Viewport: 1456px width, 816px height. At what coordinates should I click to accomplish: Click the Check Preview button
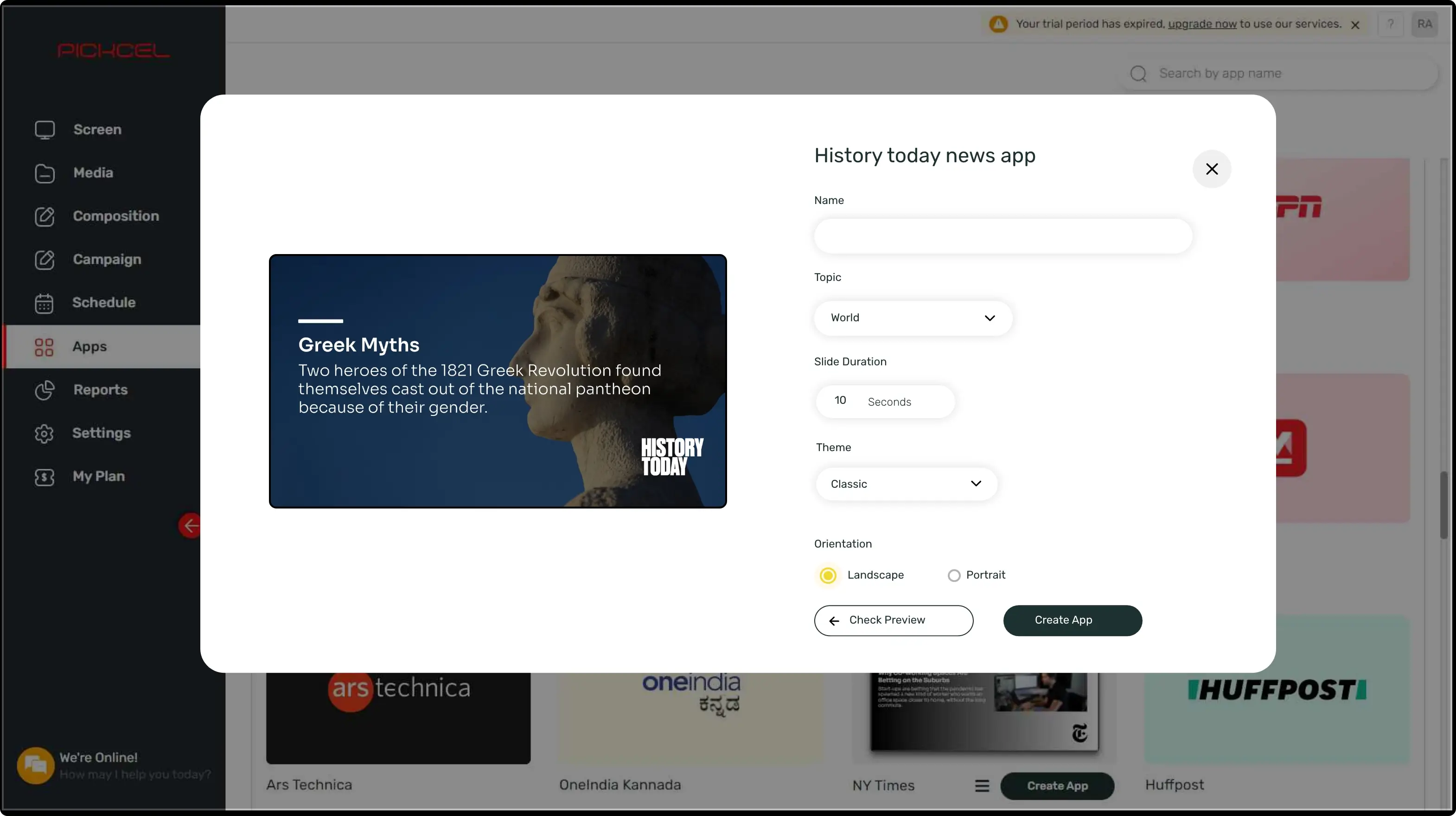(893, 620)
